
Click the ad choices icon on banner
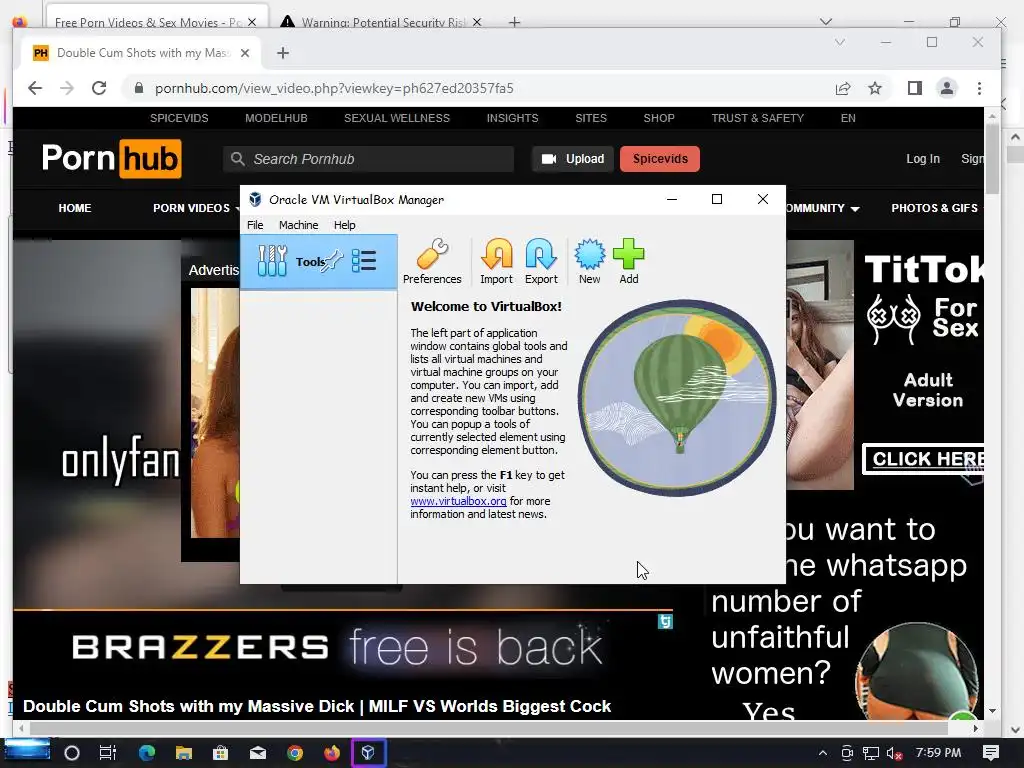665,622
